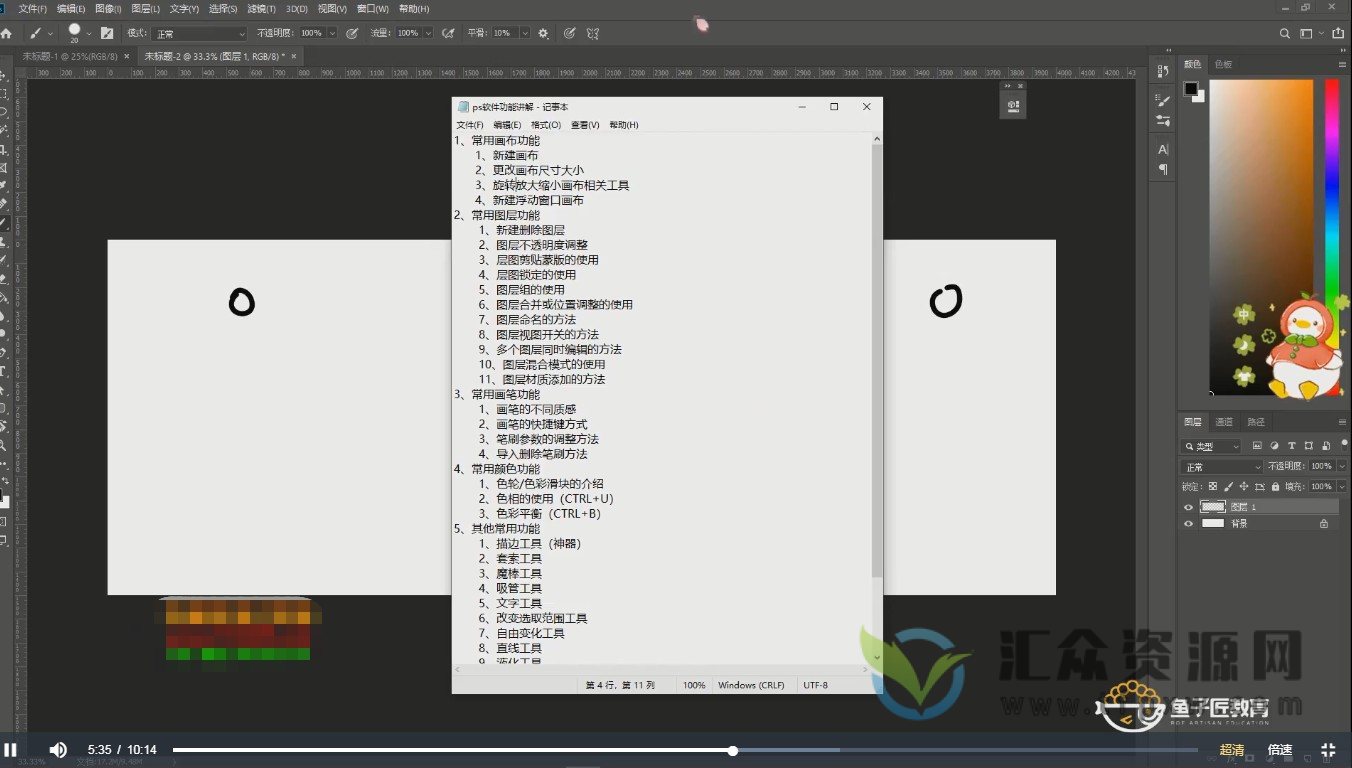The height and width of the screenshot is (768, 1352).
Task: Click the lock transparency icon in Layers panel
Action: coord(1213,486)
